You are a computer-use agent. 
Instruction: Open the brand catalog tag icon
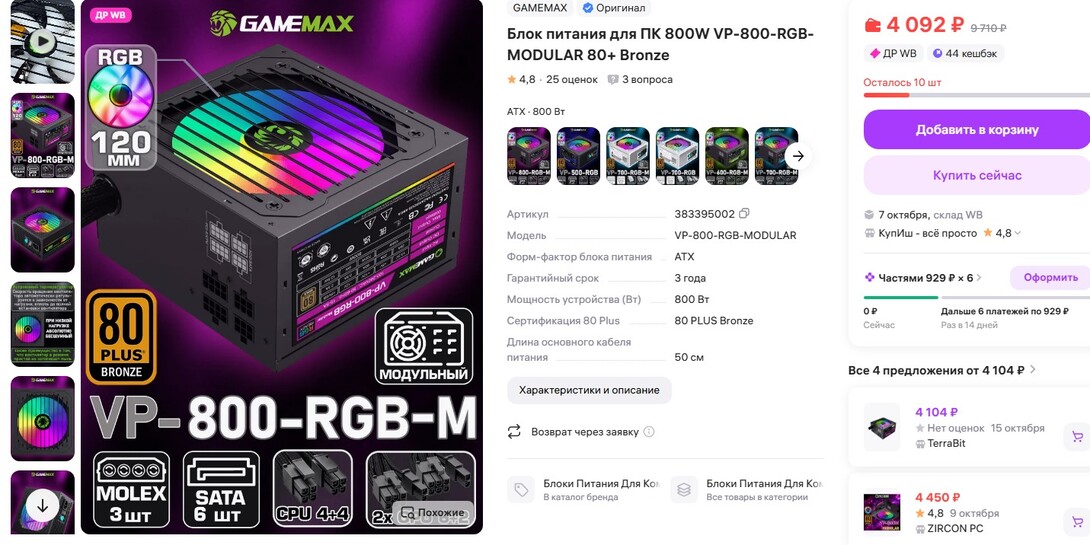tap(521, 489)
